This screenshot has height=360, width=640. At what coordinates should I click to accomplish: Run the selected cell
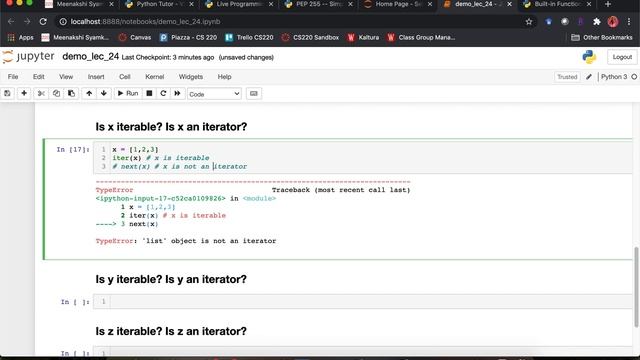tap(128, 93)
